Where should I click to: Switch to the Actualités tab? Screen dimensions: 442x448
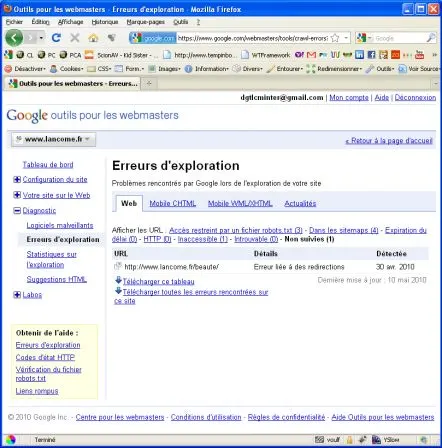tap(300, 203)
